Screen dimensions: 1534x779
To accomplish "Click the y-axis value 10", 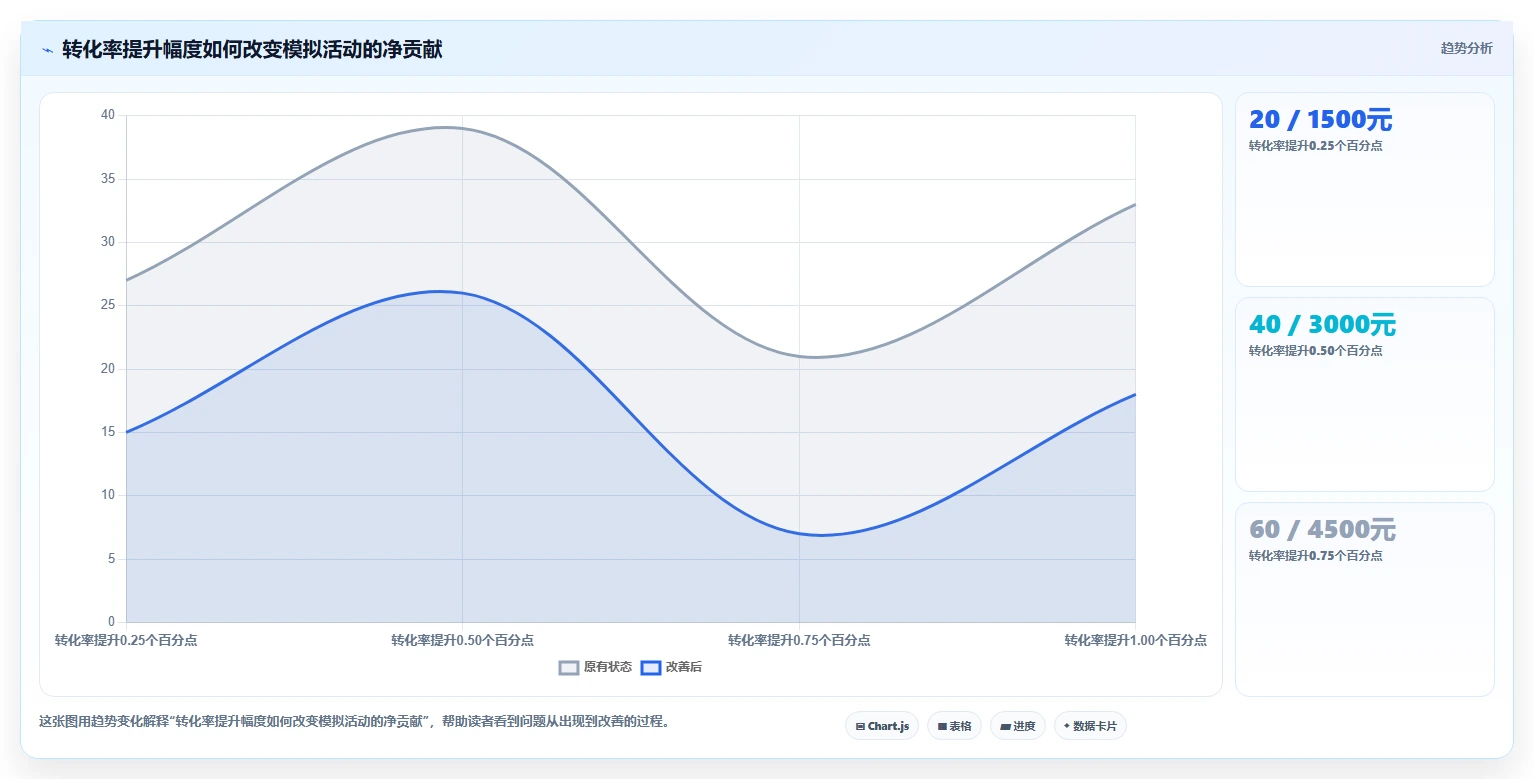I will (108, 495).
